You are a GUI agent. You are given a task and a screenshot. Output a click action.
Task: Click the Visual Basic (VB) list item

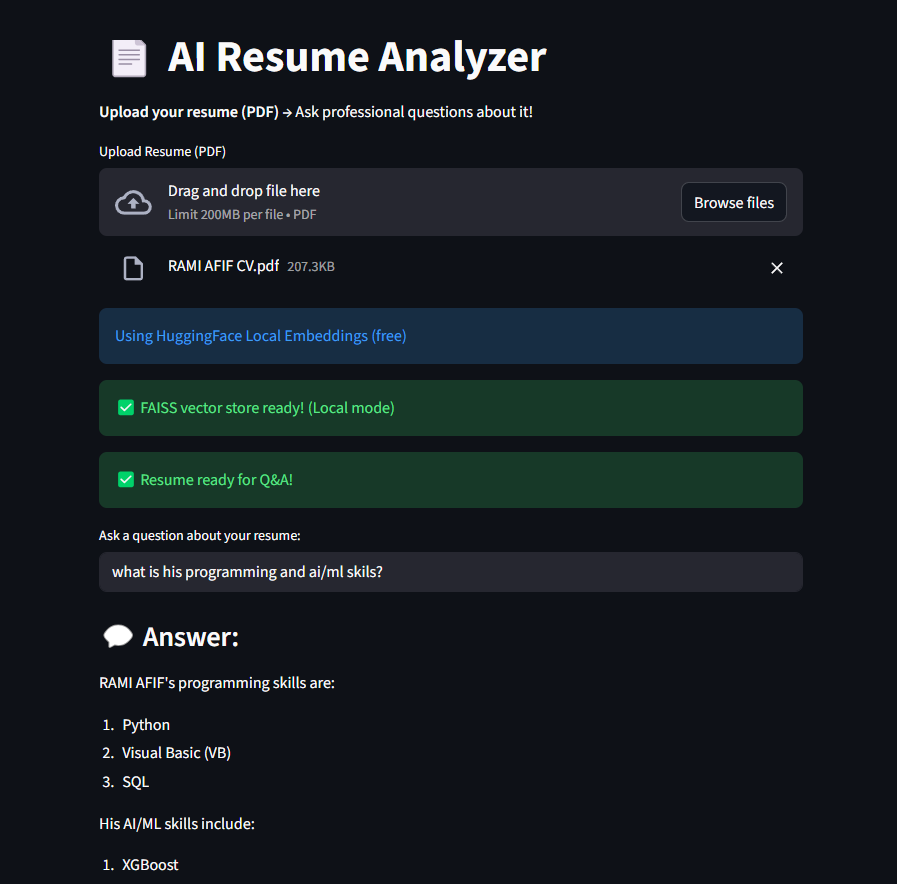[x=176, y=753]
